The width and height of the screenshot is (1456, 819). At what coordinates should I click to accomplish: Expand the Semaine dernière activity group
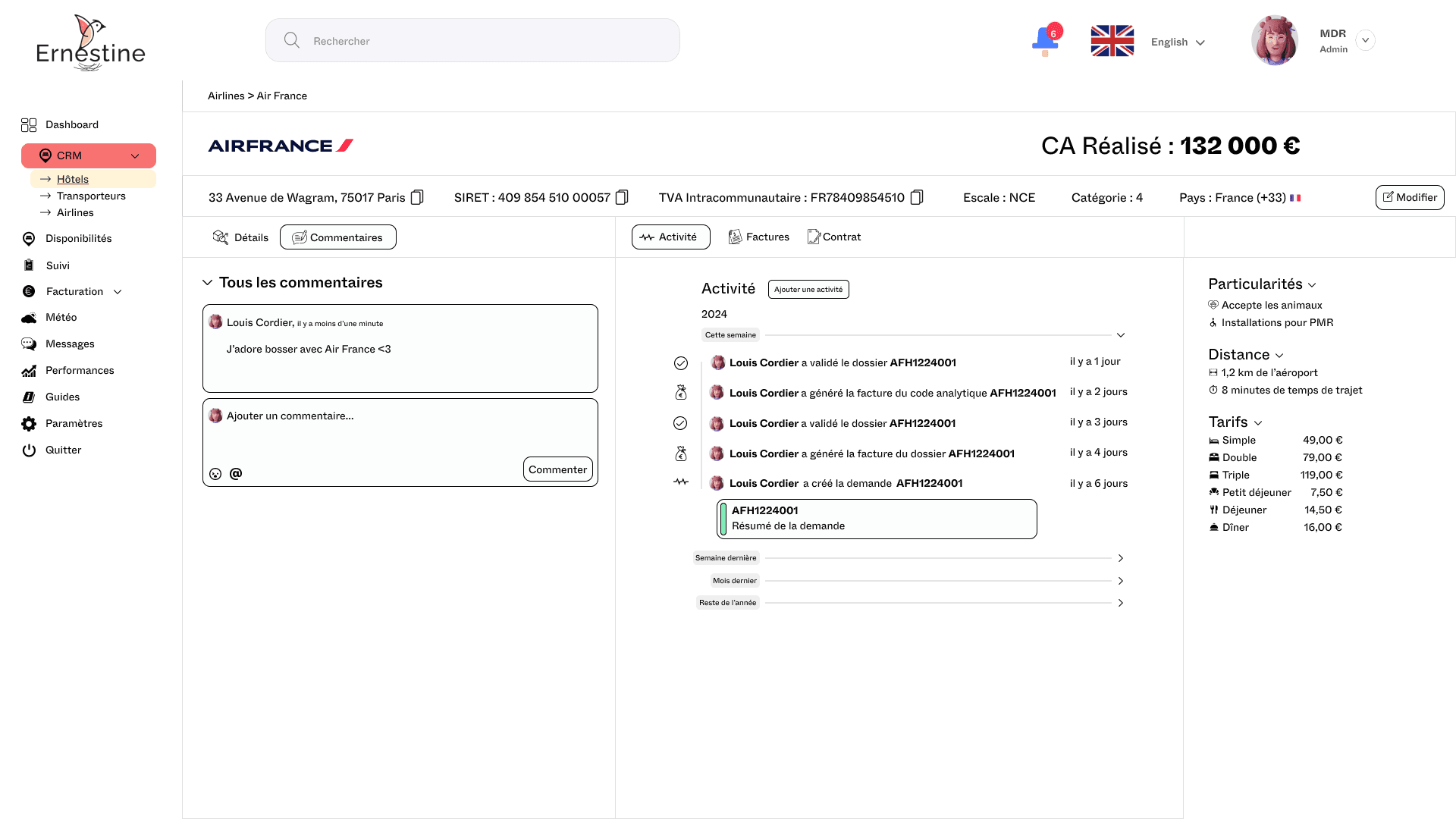(1120, 558)
